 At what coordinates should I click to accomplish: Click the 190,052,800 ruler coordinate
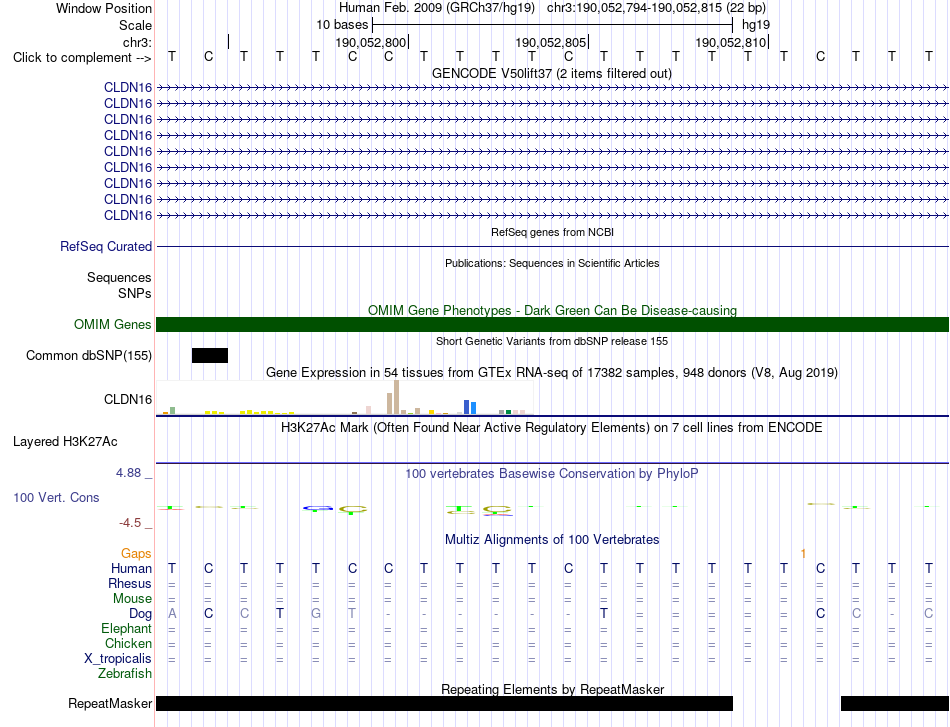370,42
